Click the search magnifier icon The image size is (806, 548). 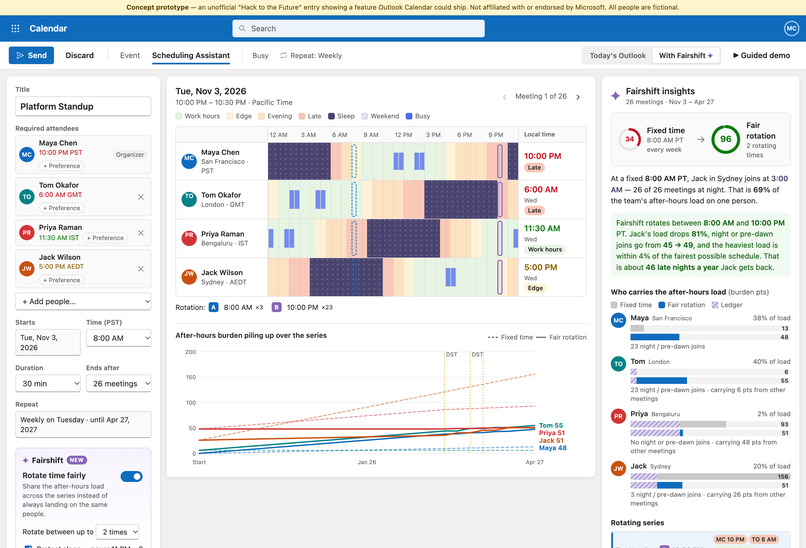242,28
